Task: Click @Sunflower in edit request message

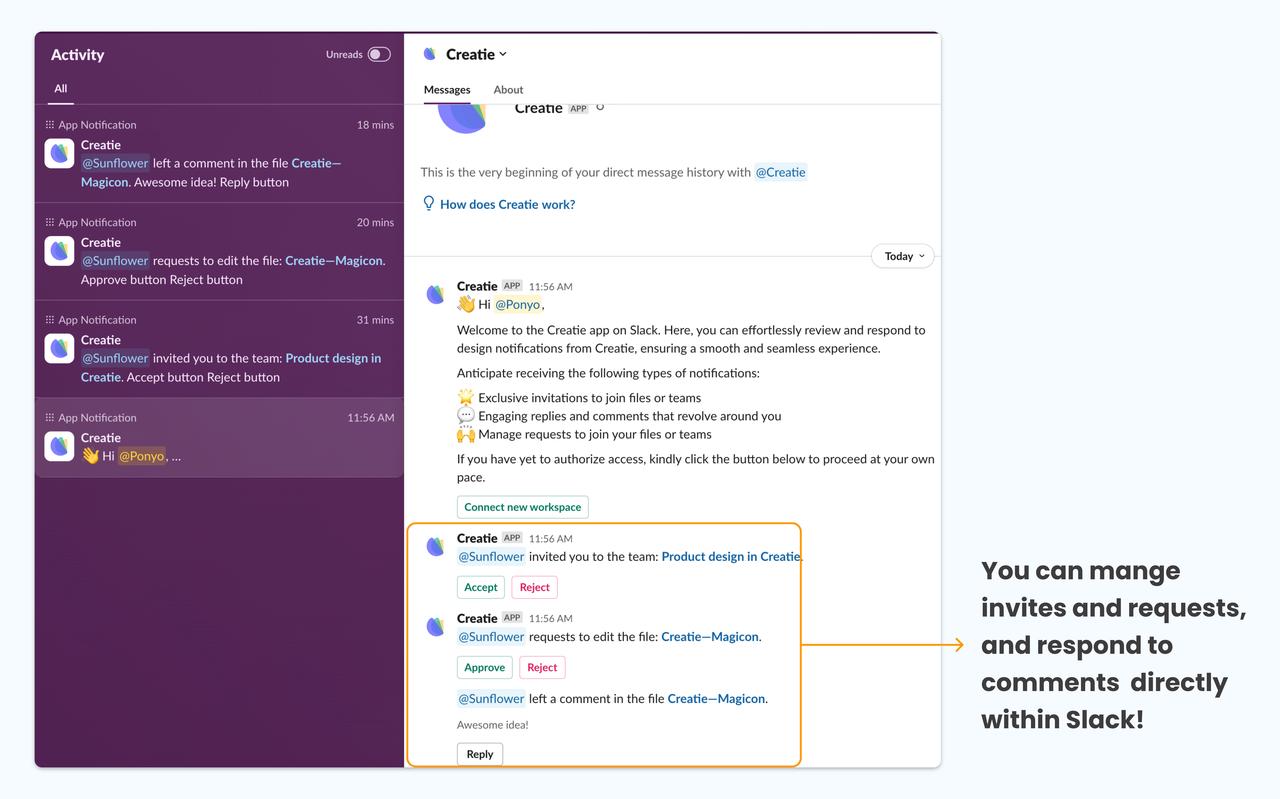Action: (491, 636)
